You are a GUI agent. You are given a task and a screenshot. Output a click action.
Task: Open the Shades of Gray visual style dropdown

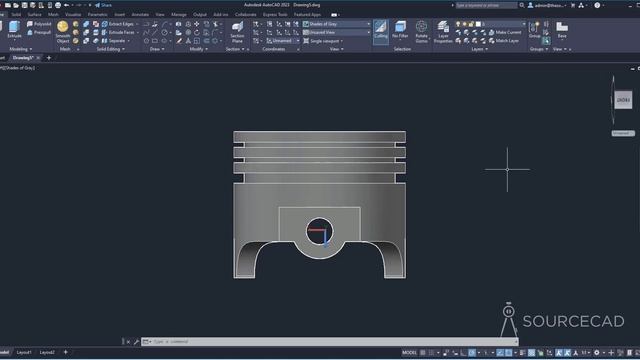(336, 24)
